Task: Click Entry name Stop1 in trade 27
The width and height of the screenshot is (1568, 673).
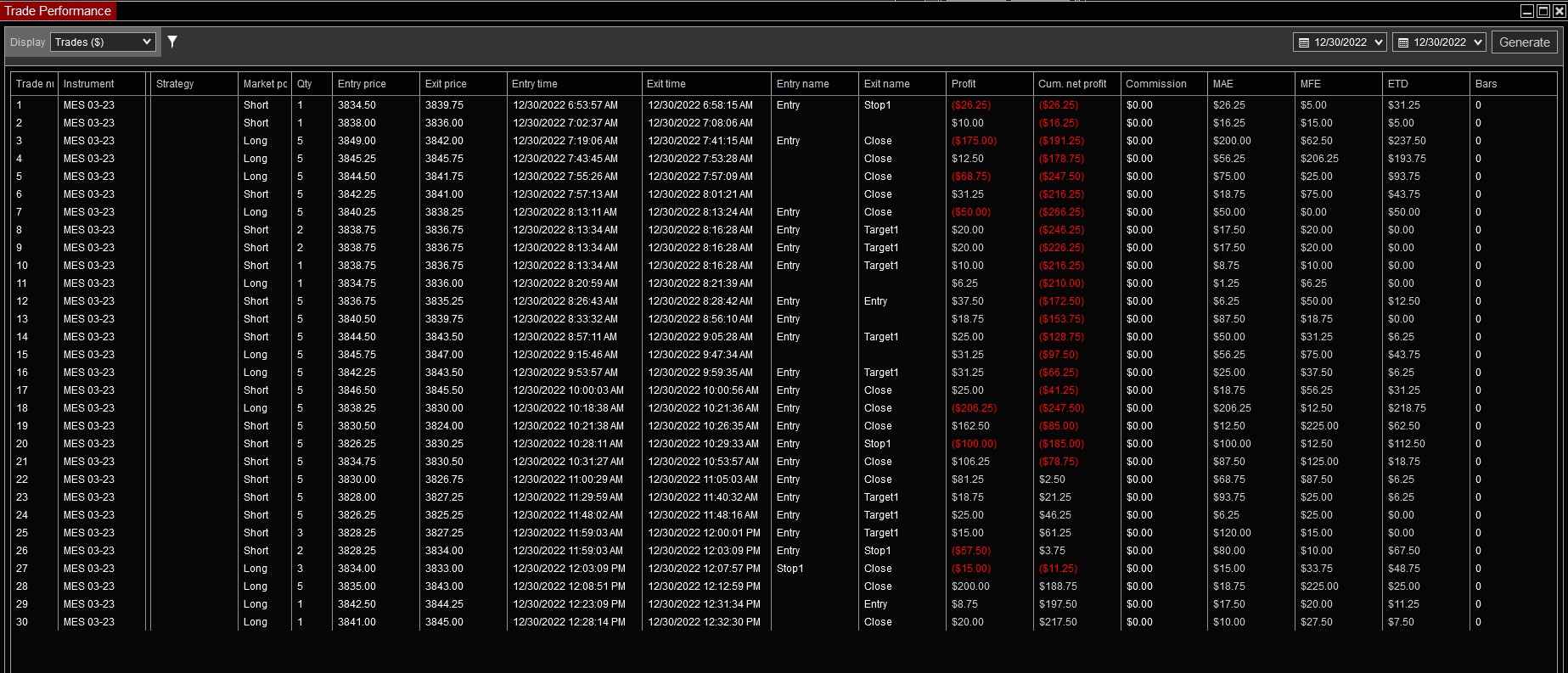Action: click(790, 569)
